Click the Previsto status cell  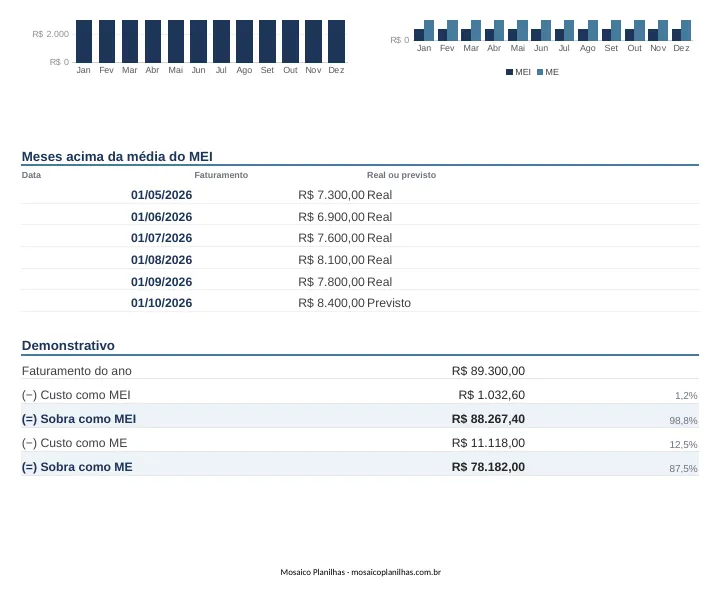pyautogui.click(x=389, y=303)
